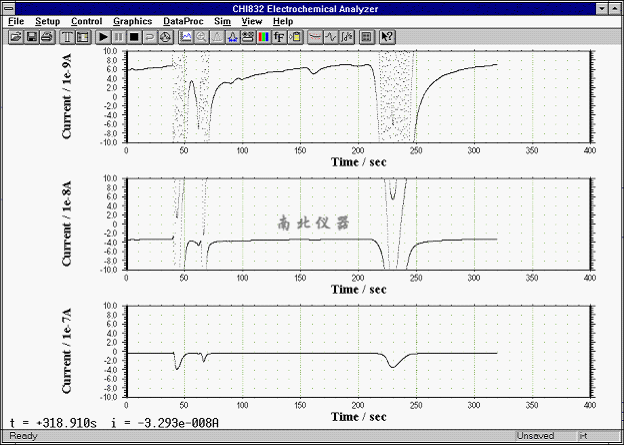The height and width of the screenshot is (445, 624).
Task: Expand the Graphics menu
Action: [x=132, y=21]
